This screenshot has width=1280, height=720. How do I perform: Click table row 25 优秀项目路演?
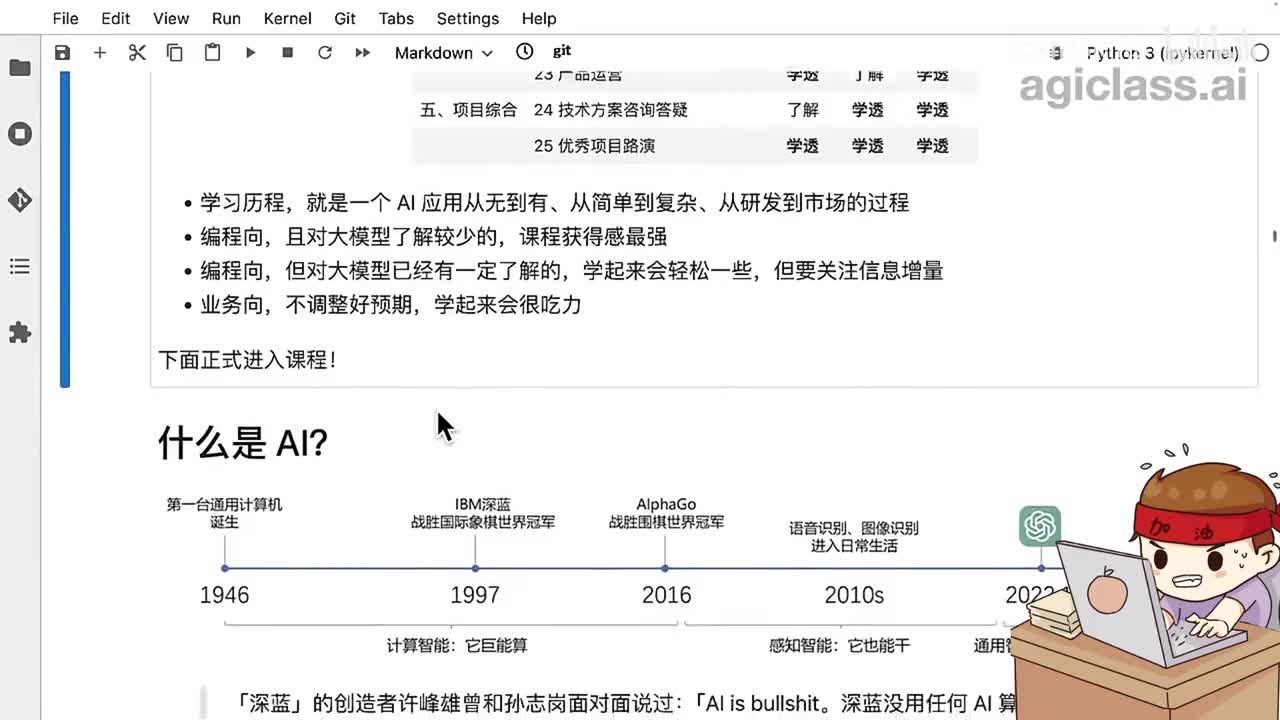tap(695, 146)
